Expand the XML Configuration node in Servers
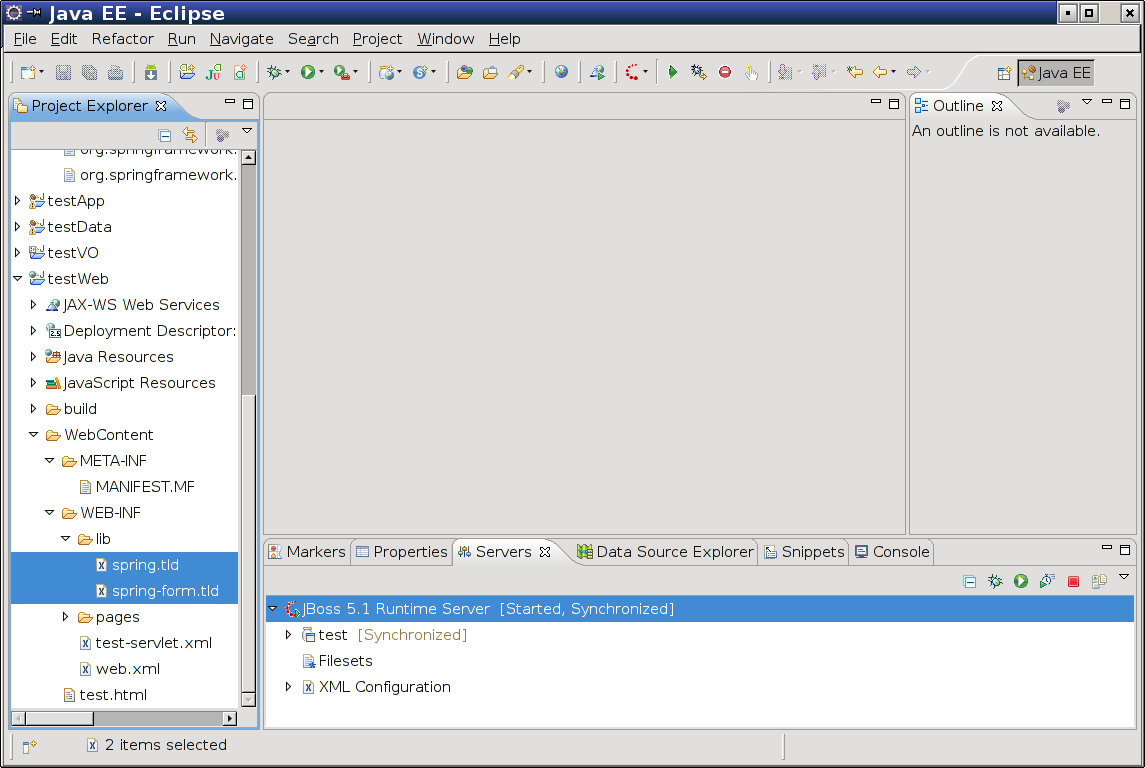Viewport: 1145px width, 768px height. 288,687
